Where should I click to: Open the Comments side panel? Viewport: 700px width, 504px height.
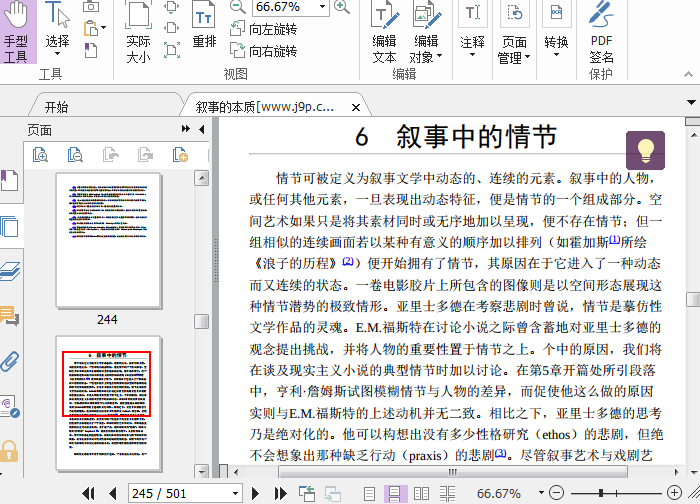[x=9, y=316]
